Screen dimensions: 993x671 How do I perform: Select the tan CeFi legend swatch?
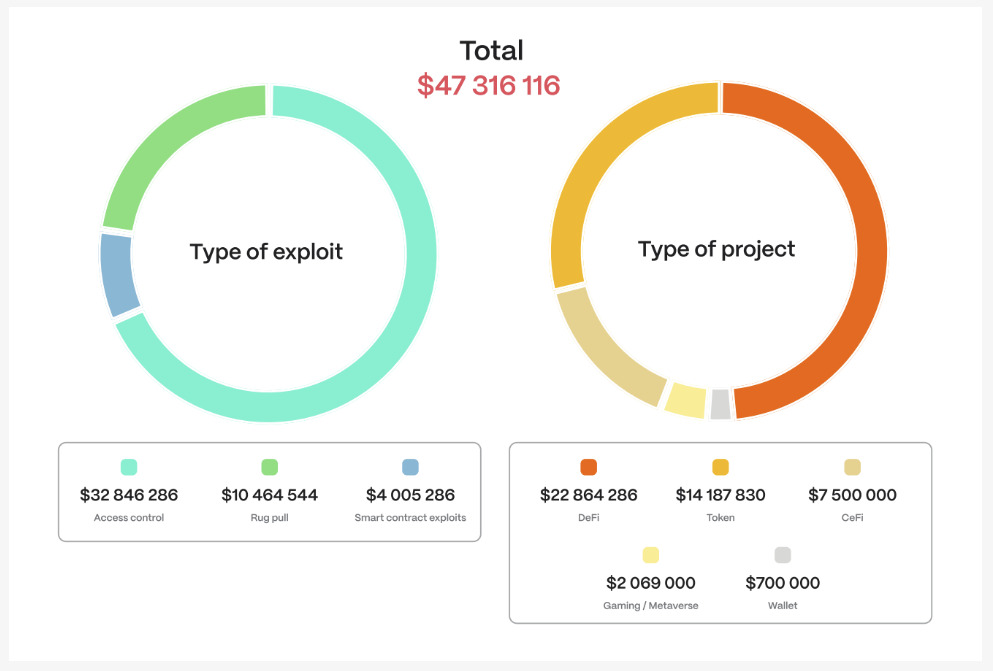click(x=852, y=466)
